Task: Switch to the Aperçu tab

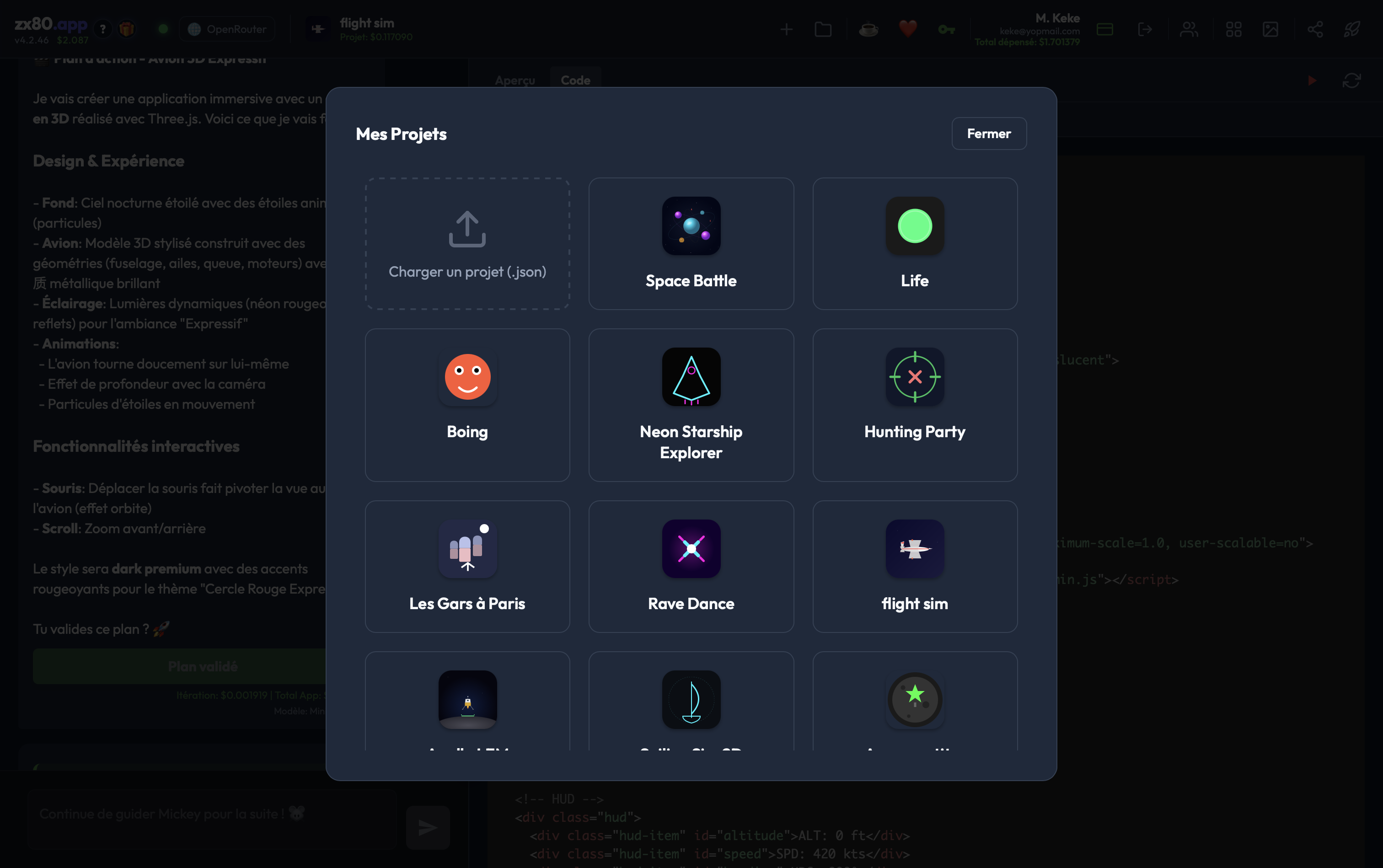Action: coord(515,80)
